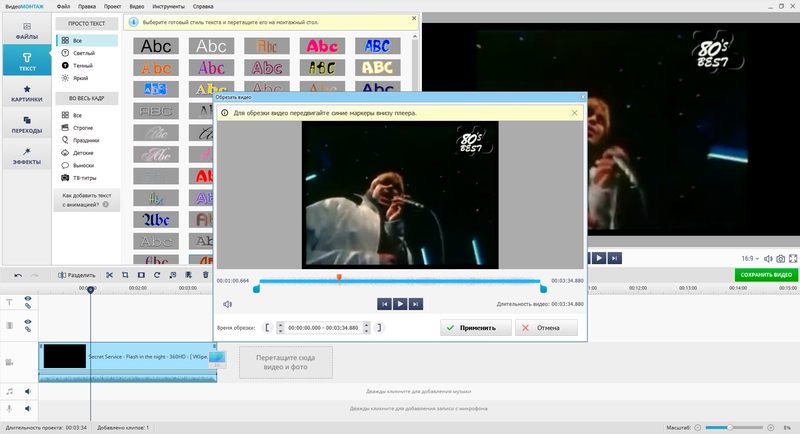The height and width of the screenshot is (434, 800).
Task: Choose the blackletter blue Abc text style
Action: click(156, 220)
